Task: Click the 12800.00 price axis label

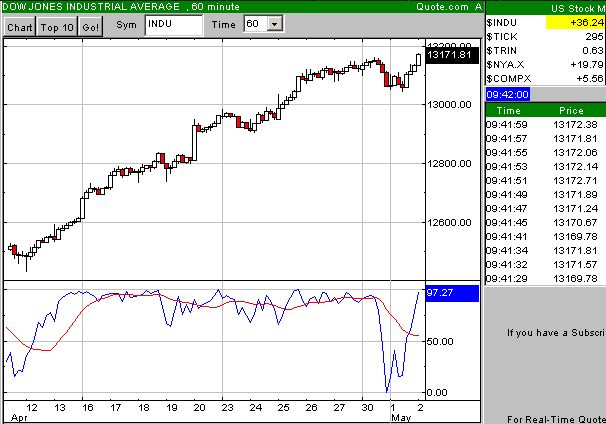Action: click(x=449, y=163)
